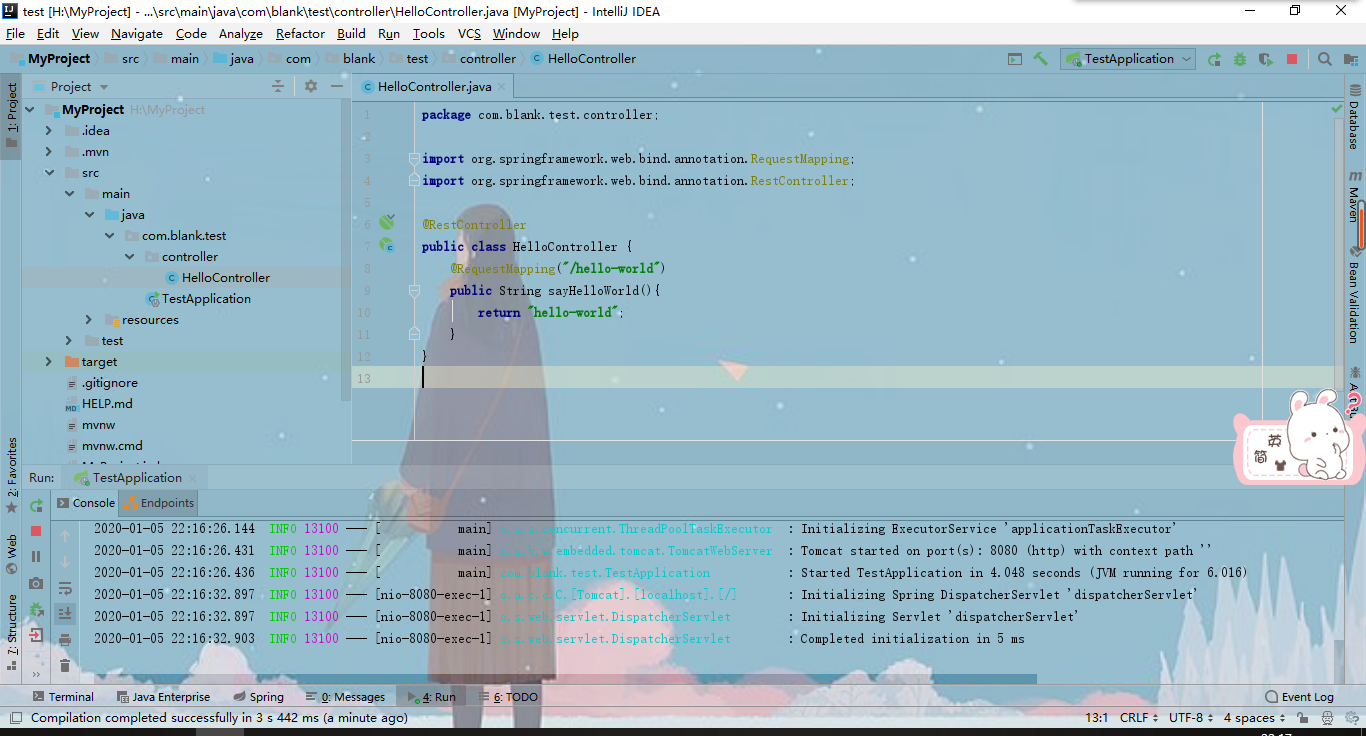Select the Console tab

[86, 503]
